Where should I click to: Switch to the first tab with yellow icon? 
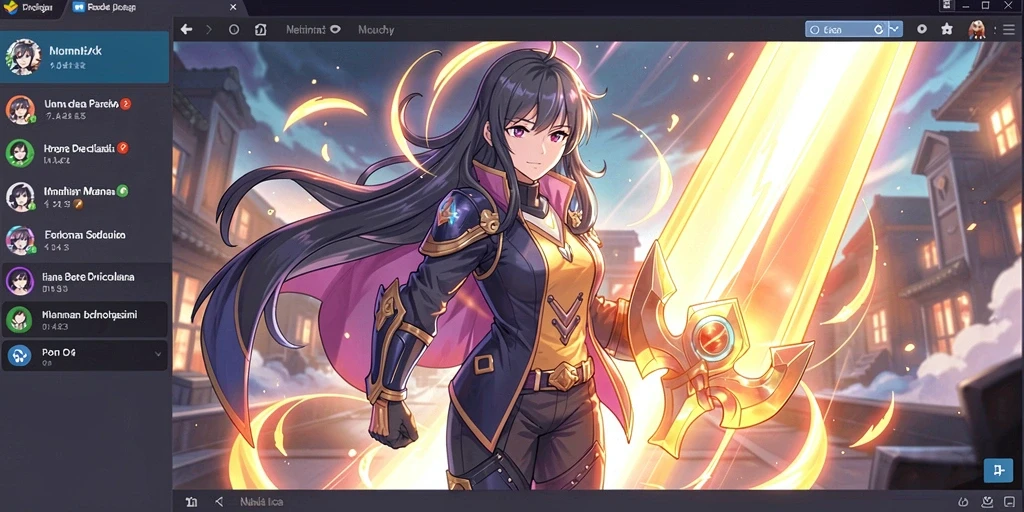(x=31, y=7)
